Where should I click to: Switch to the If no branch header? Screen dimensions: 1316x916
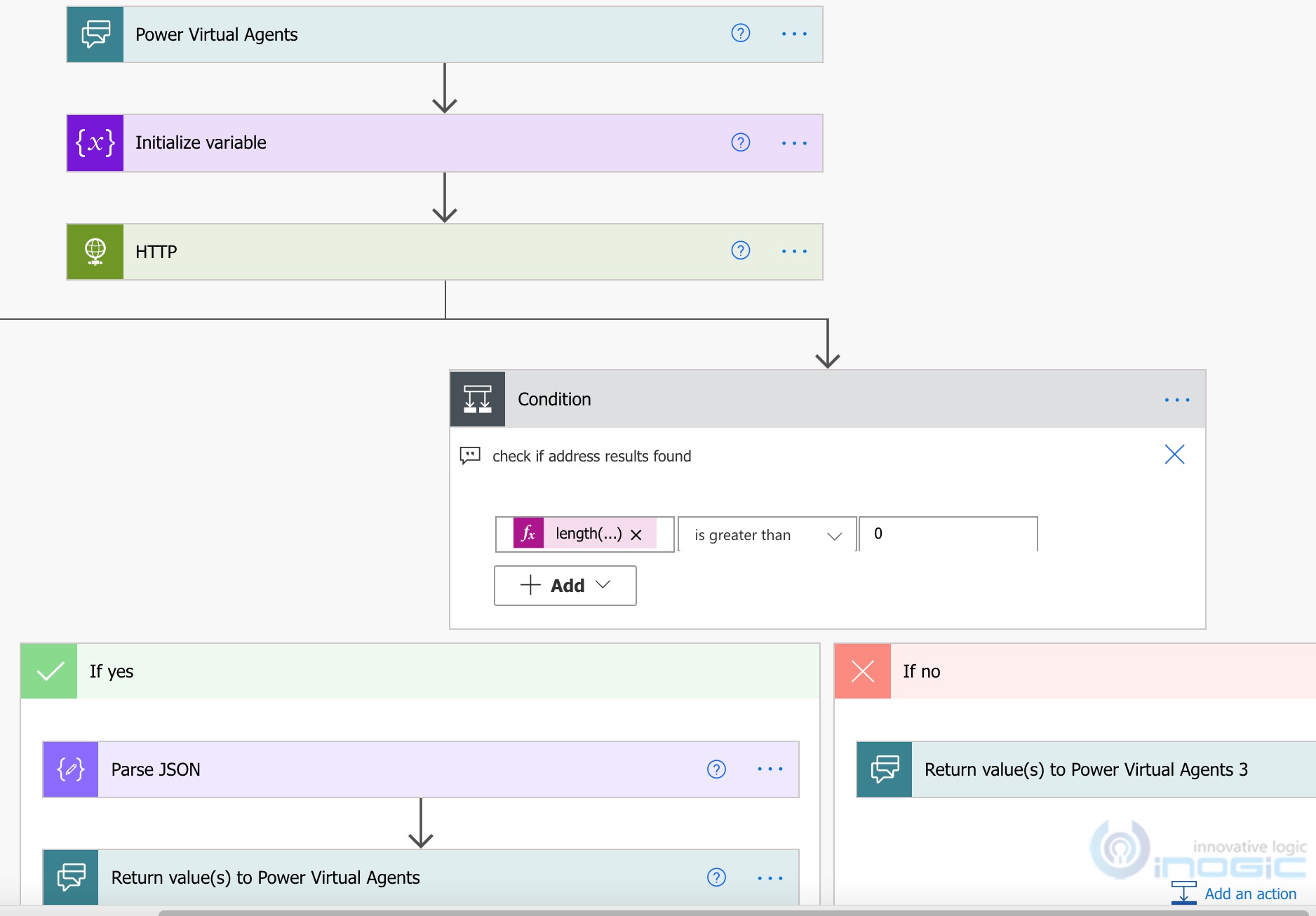tap(922, 671)
